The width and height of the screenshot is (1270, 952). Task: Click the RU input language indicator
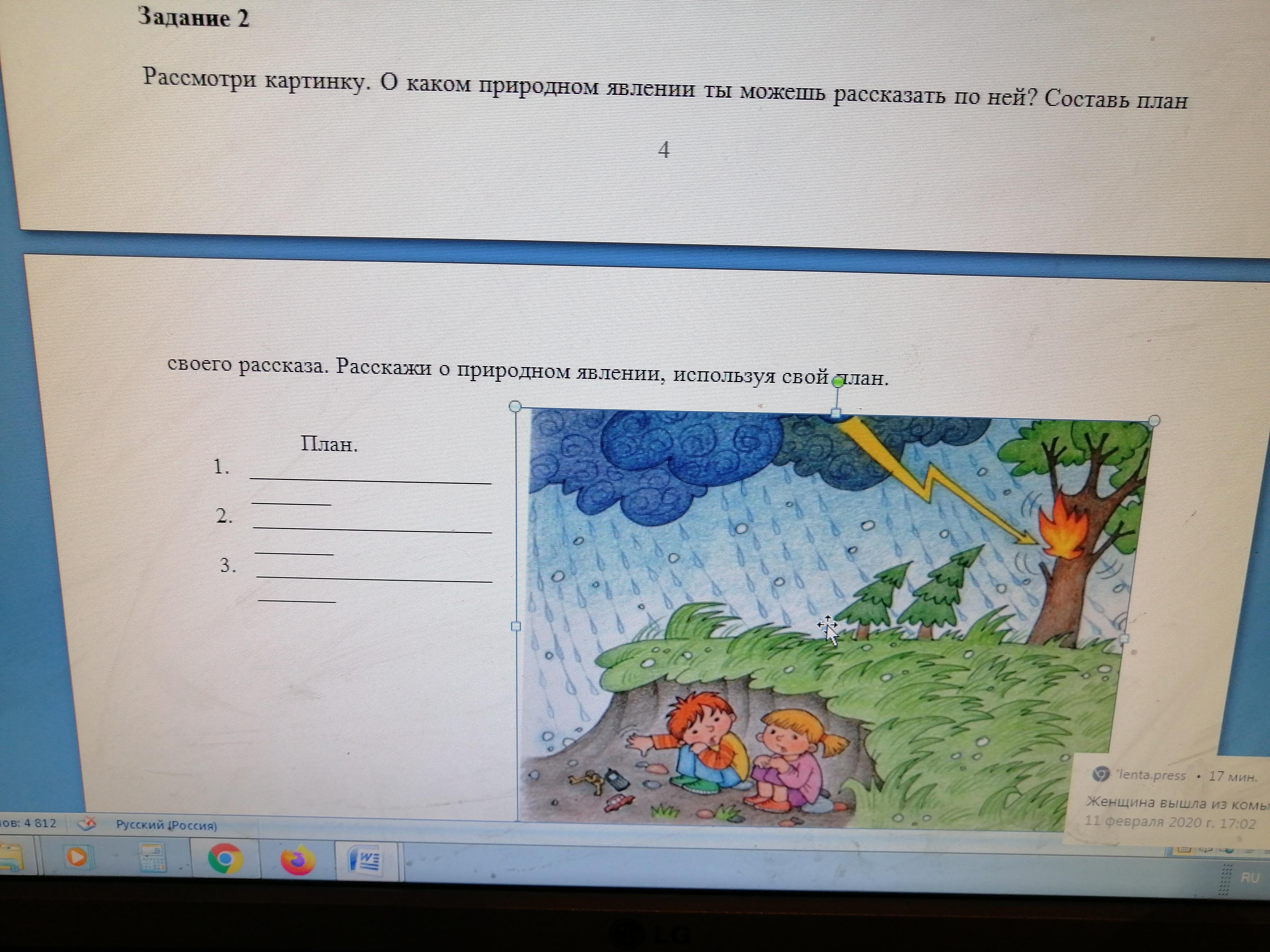tap(1249, 878)
